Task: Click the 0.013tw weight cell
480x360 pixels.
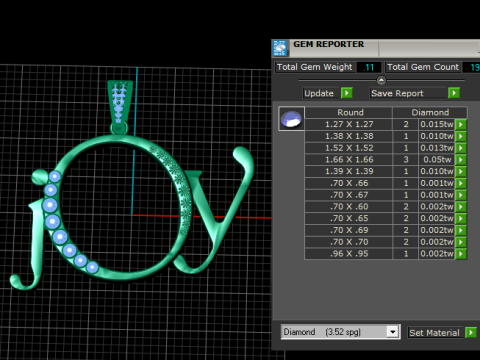Action: pos(437,148)
